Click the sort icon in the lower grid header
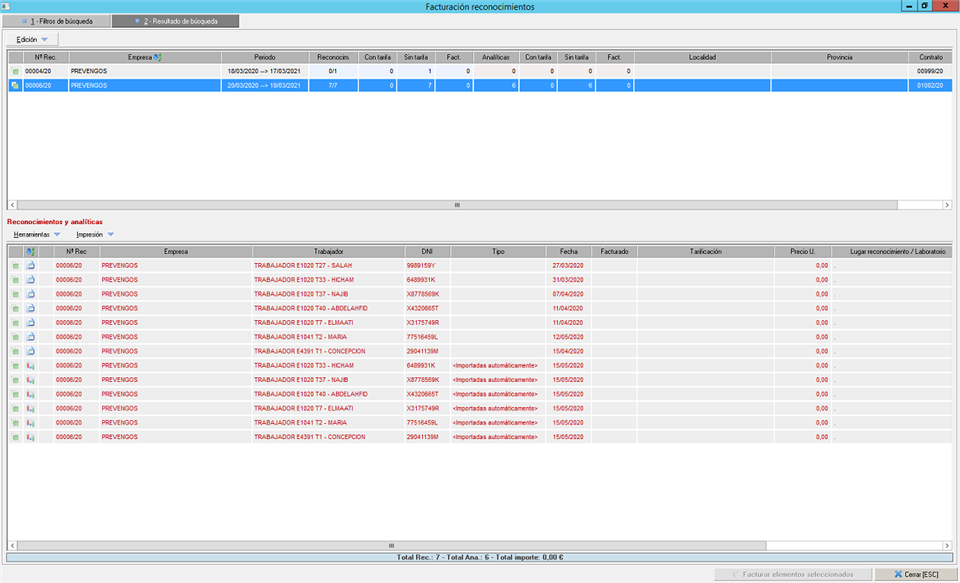This screenshot has height=583, width=960. [31, 251]
